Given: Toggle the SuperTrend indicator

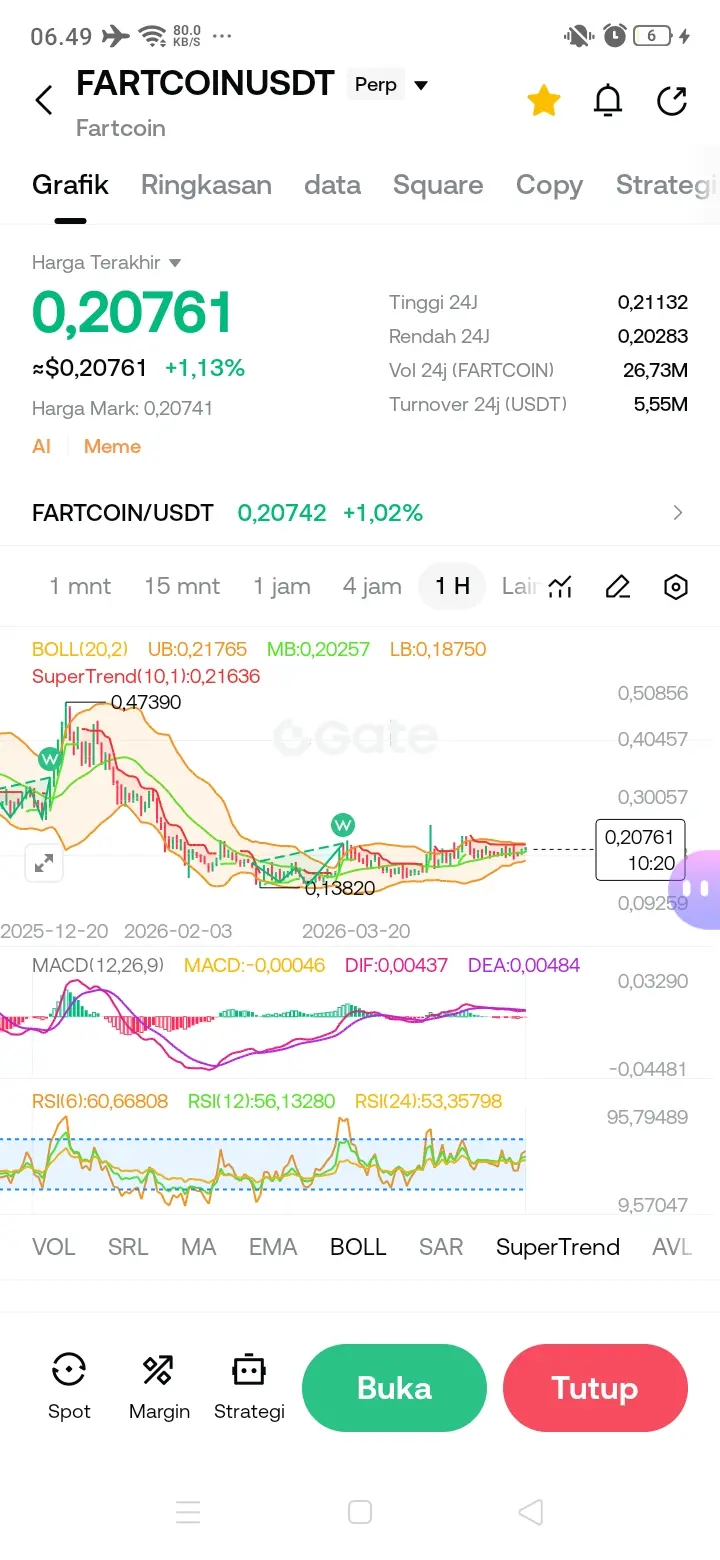Looking at the screenshot, I should pos(558,1247).
